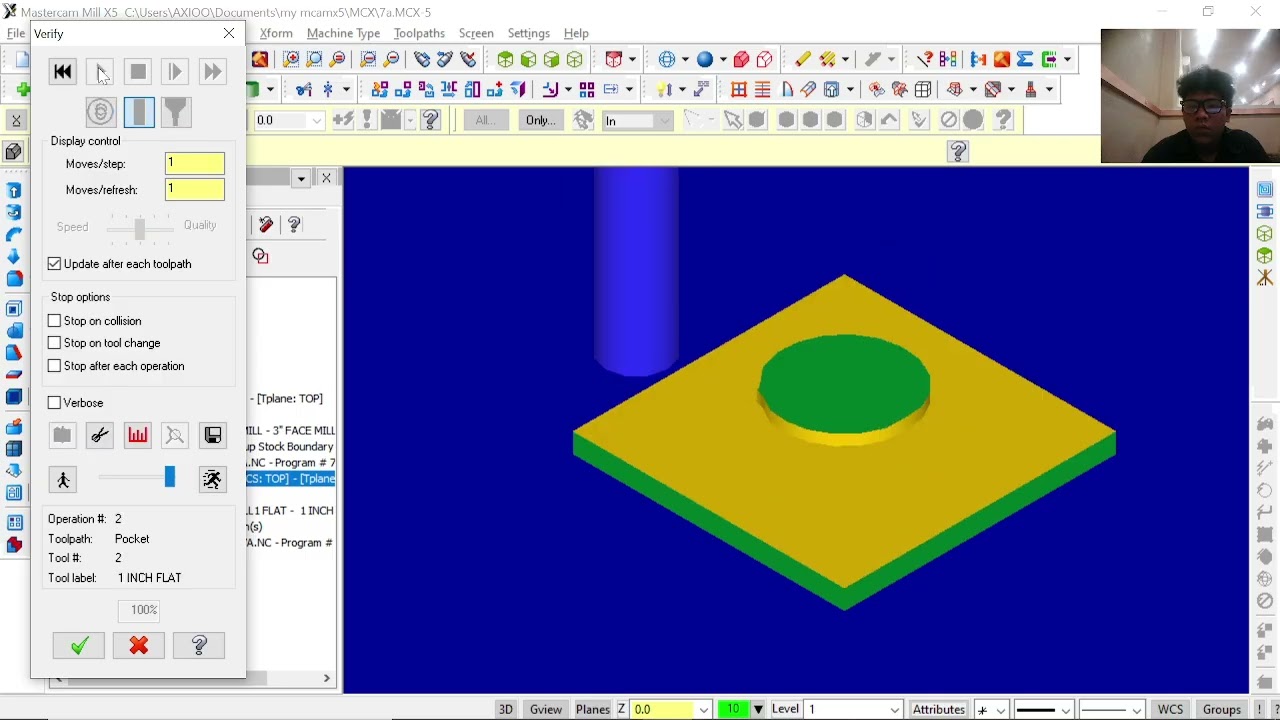The height and width of the screenshot is (720, 1280).
Task: Open the point style dropdown
Action: tap(1000, 710)
